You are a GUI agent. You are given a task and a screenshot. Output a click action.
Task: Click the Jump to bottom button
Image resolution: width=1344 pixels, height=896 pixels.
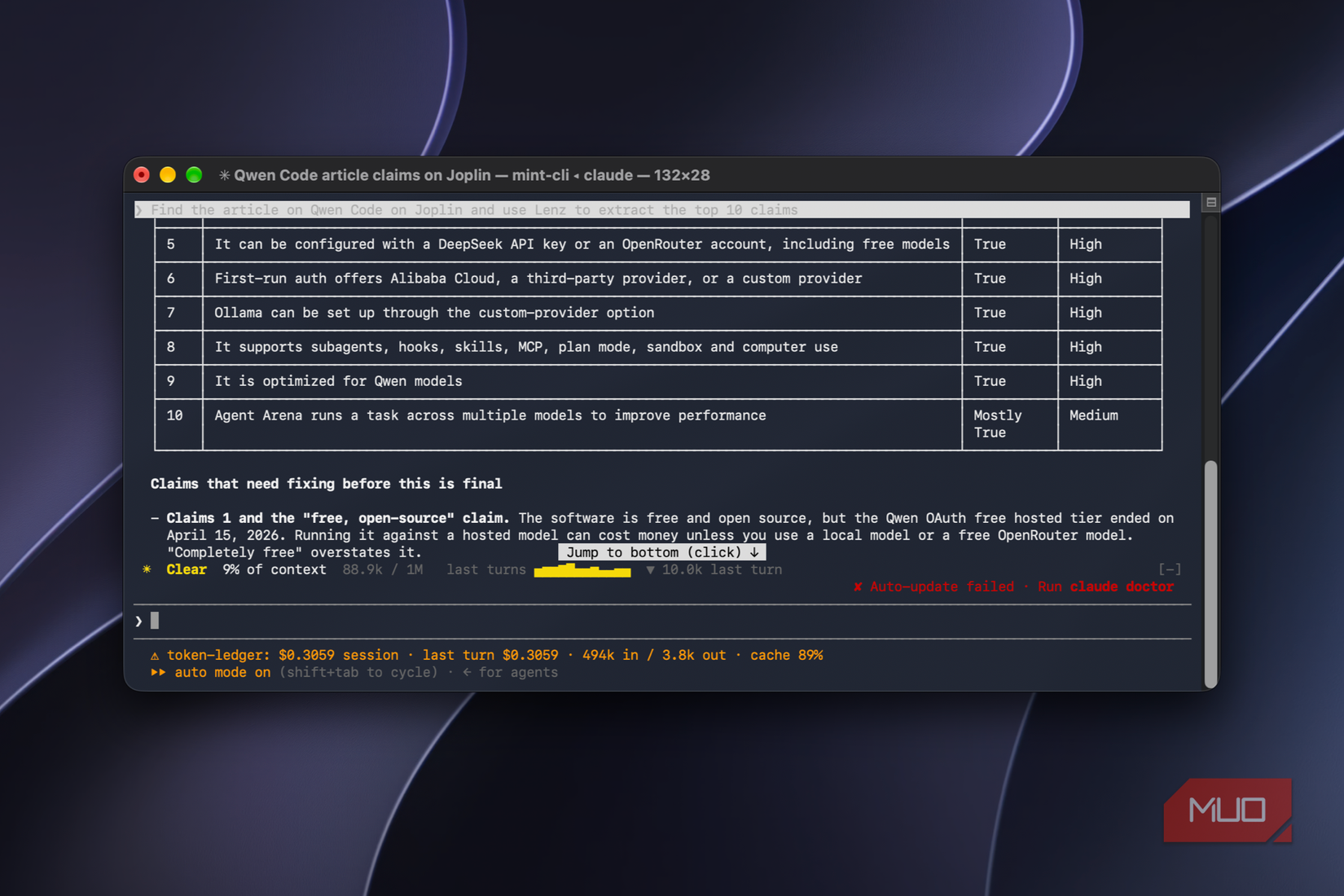click(662, 552)
